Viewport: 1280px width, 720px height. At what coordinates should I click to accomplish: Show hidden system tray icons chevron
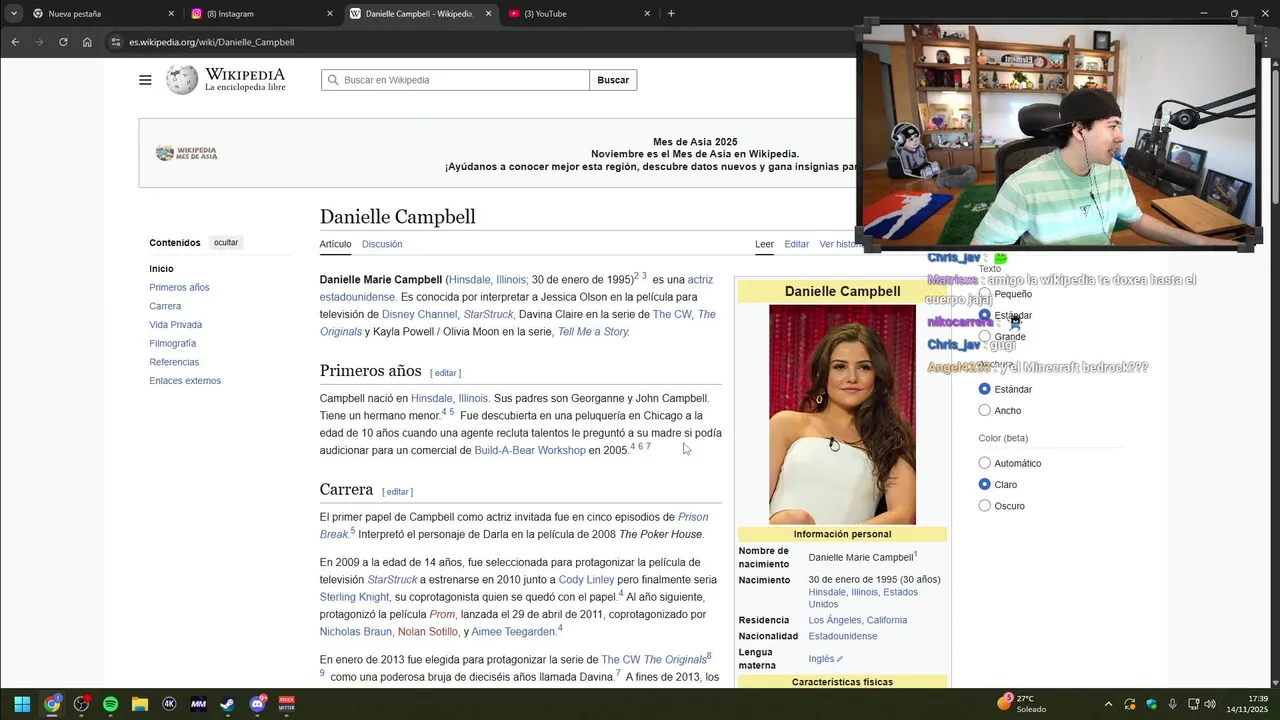pyautogui.click(x=1108, y=704)
